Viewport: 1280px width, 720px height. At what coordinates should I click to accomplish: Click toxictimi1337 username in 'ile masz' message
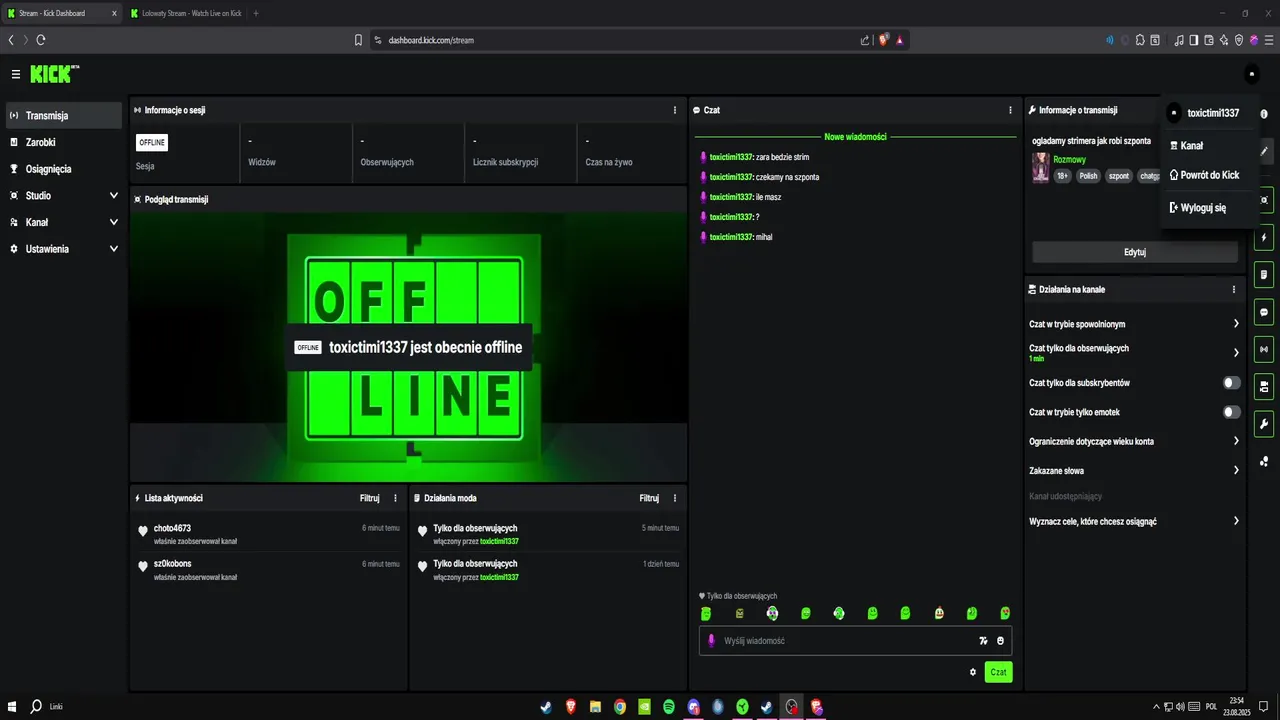731,197
